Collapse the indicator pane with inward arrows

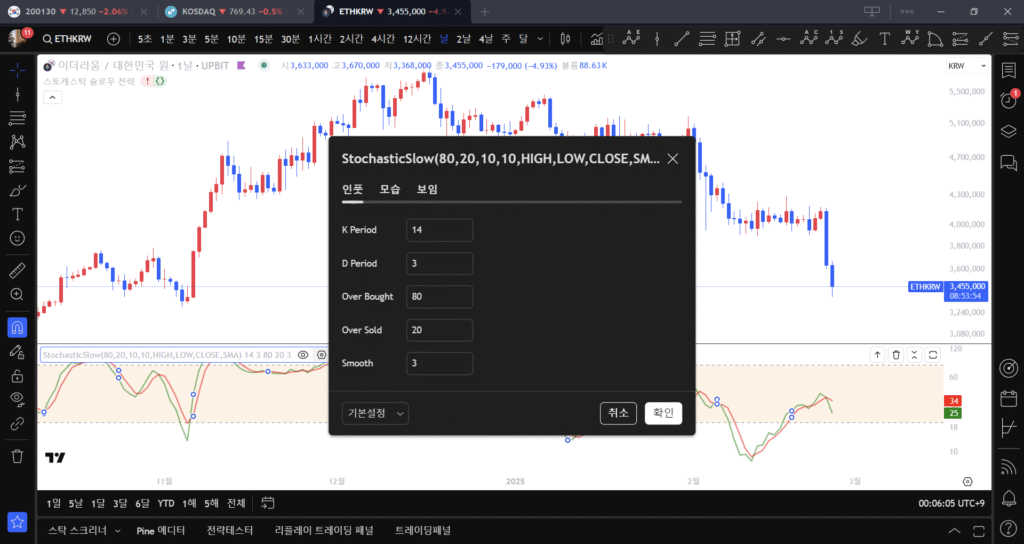click(914, 355)
